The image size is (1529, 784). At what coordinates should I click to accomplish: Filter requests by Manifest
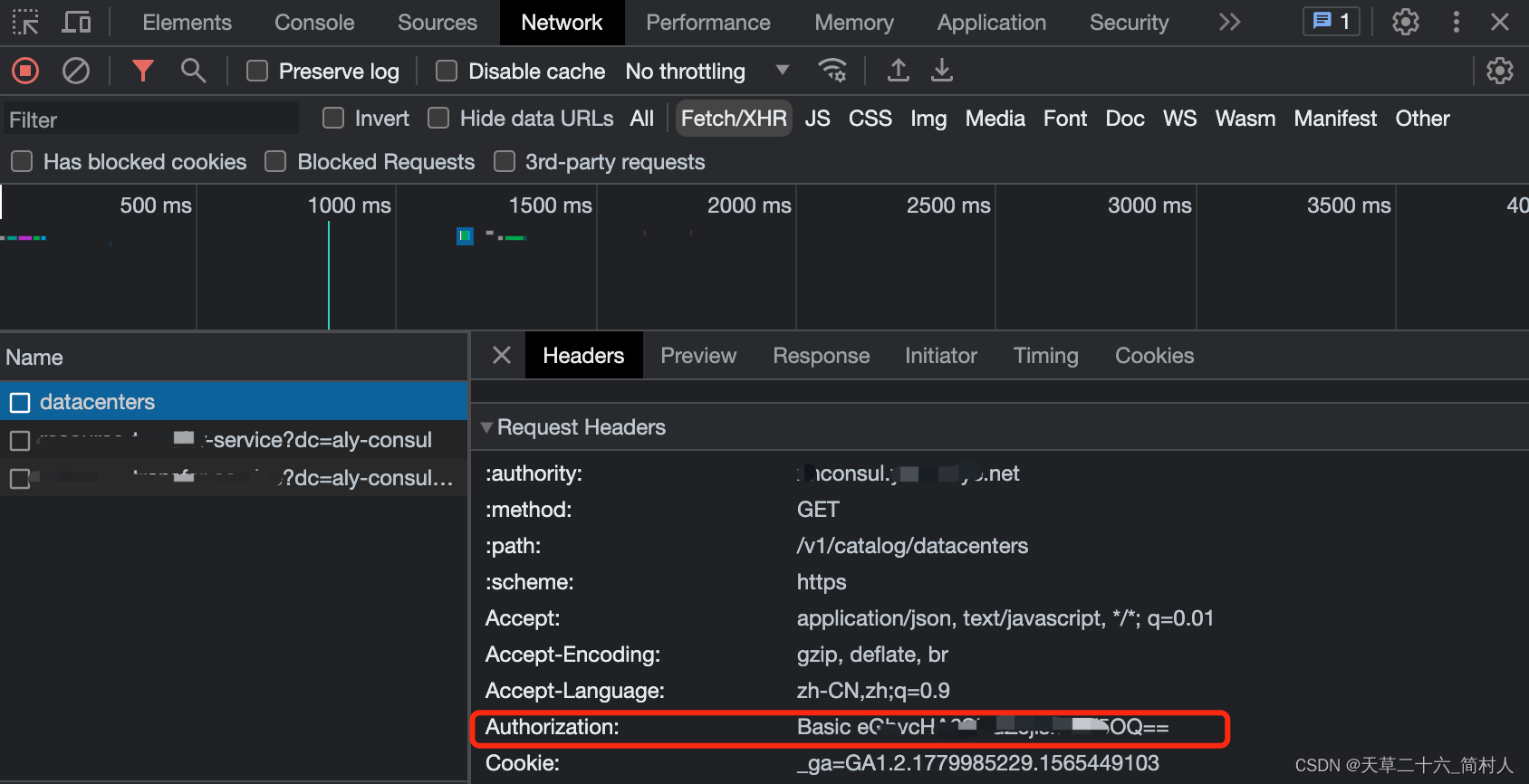(x=1335, y=118)
